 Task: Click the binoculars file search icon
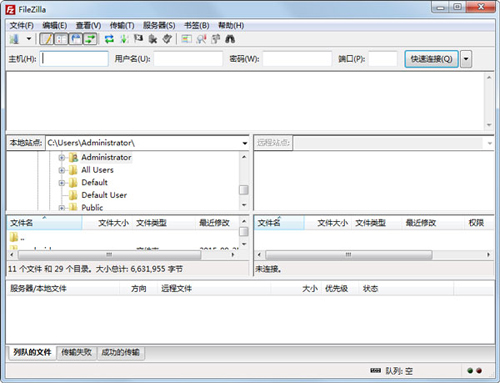(x=230, y=39)
